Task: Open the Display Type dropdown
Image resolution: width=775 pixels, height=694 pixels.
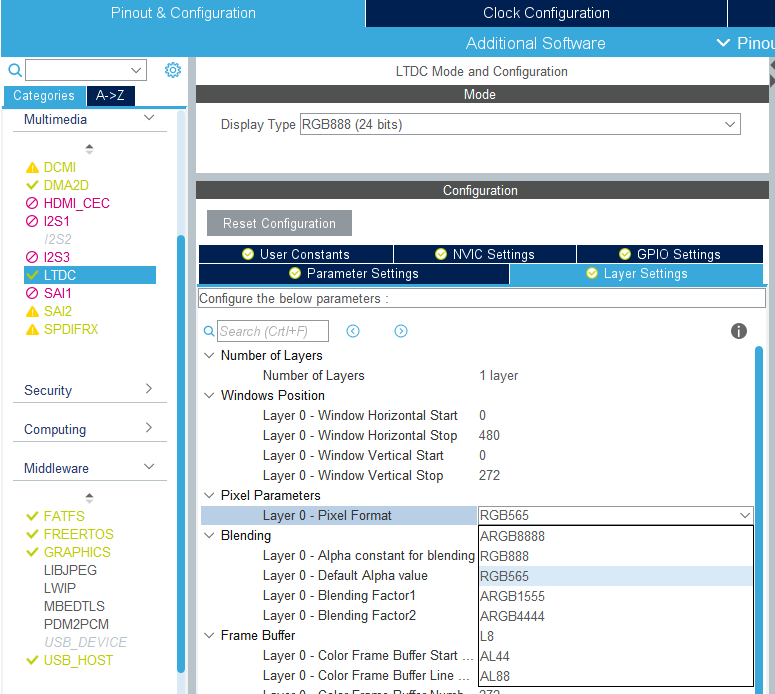Action: (520, 124)
